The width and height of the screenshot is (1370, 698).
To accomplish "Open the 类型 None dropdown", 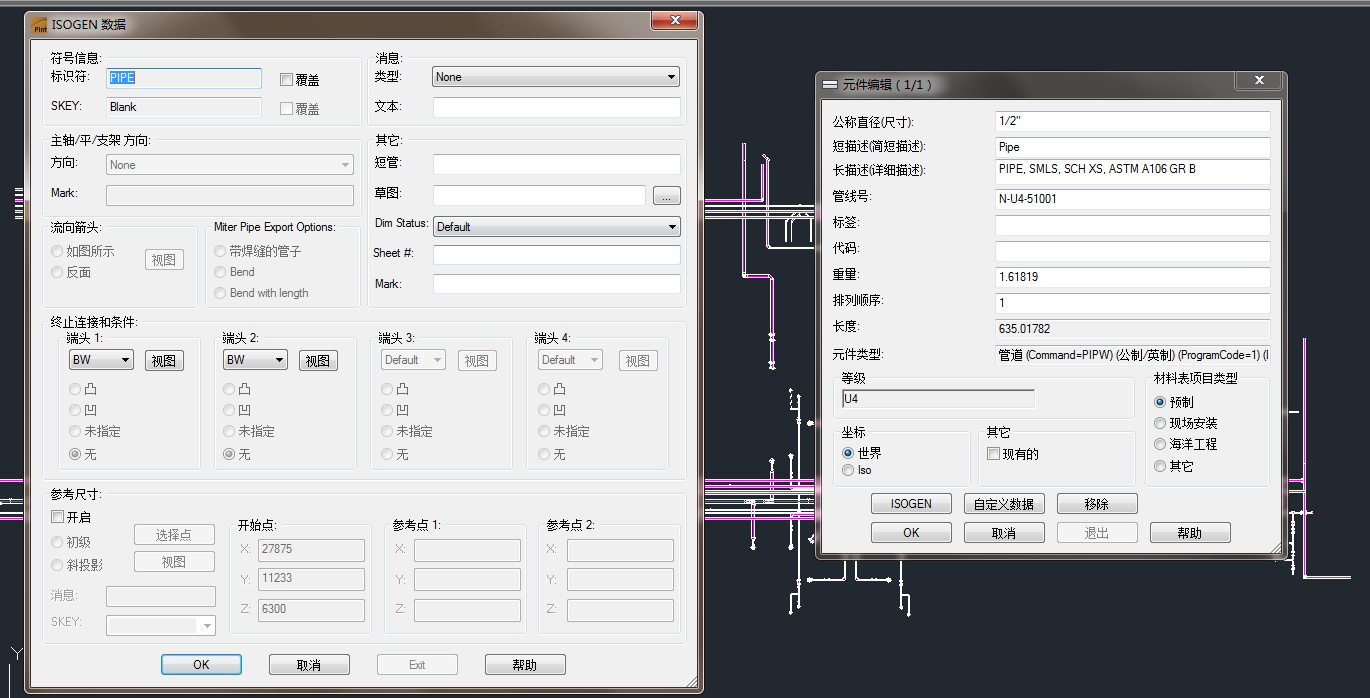I will tap(556, 77).
